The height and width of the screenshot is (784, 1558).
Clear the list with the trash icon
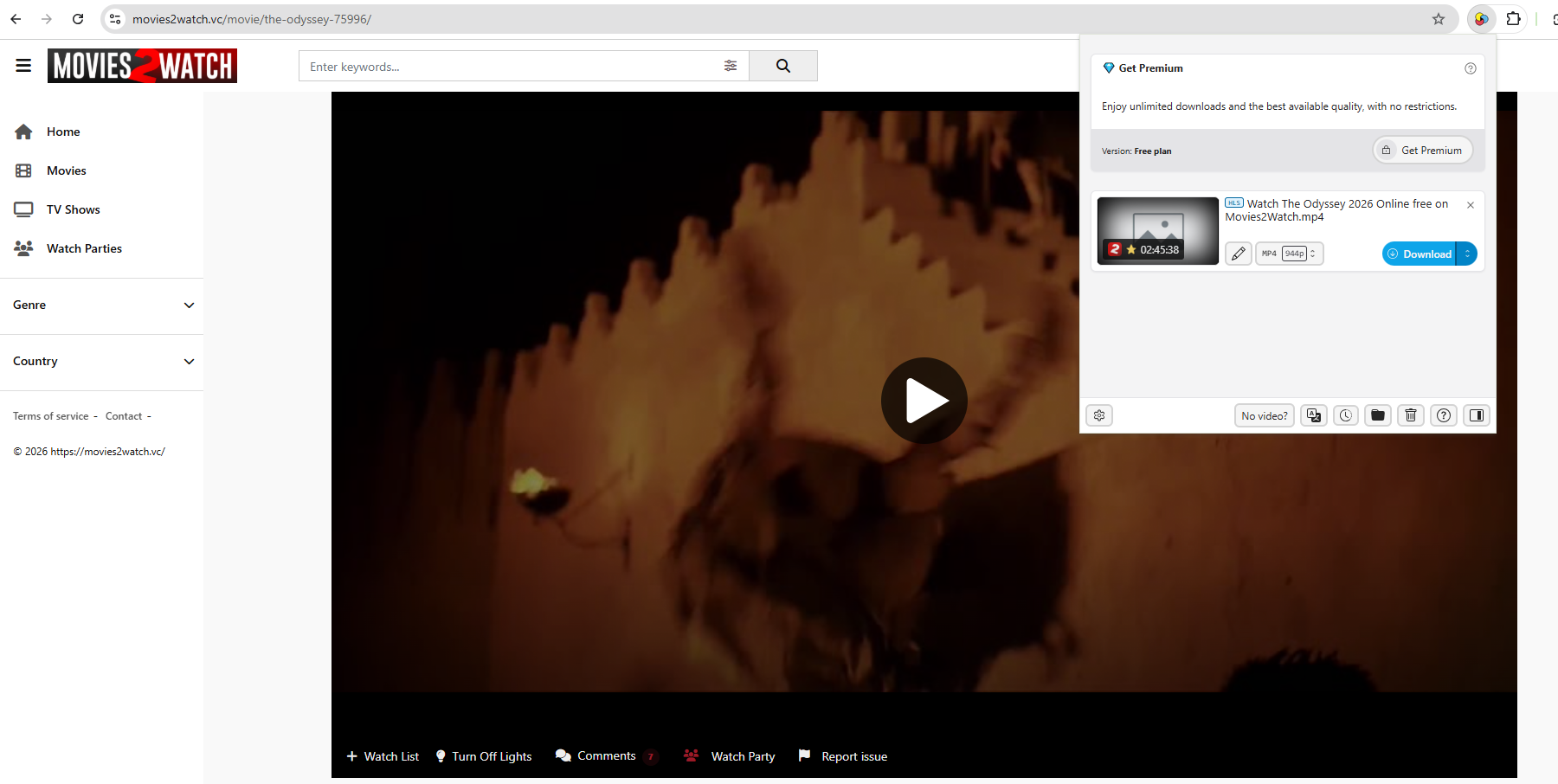(1411, 415)
